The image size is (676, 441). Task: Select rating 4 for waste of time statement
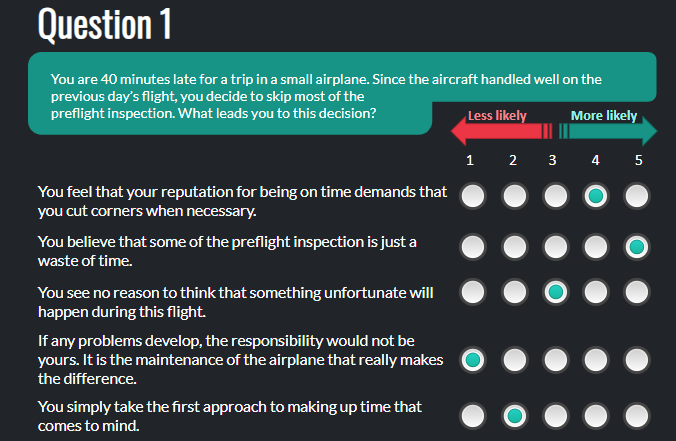click(x=596, y=247)
